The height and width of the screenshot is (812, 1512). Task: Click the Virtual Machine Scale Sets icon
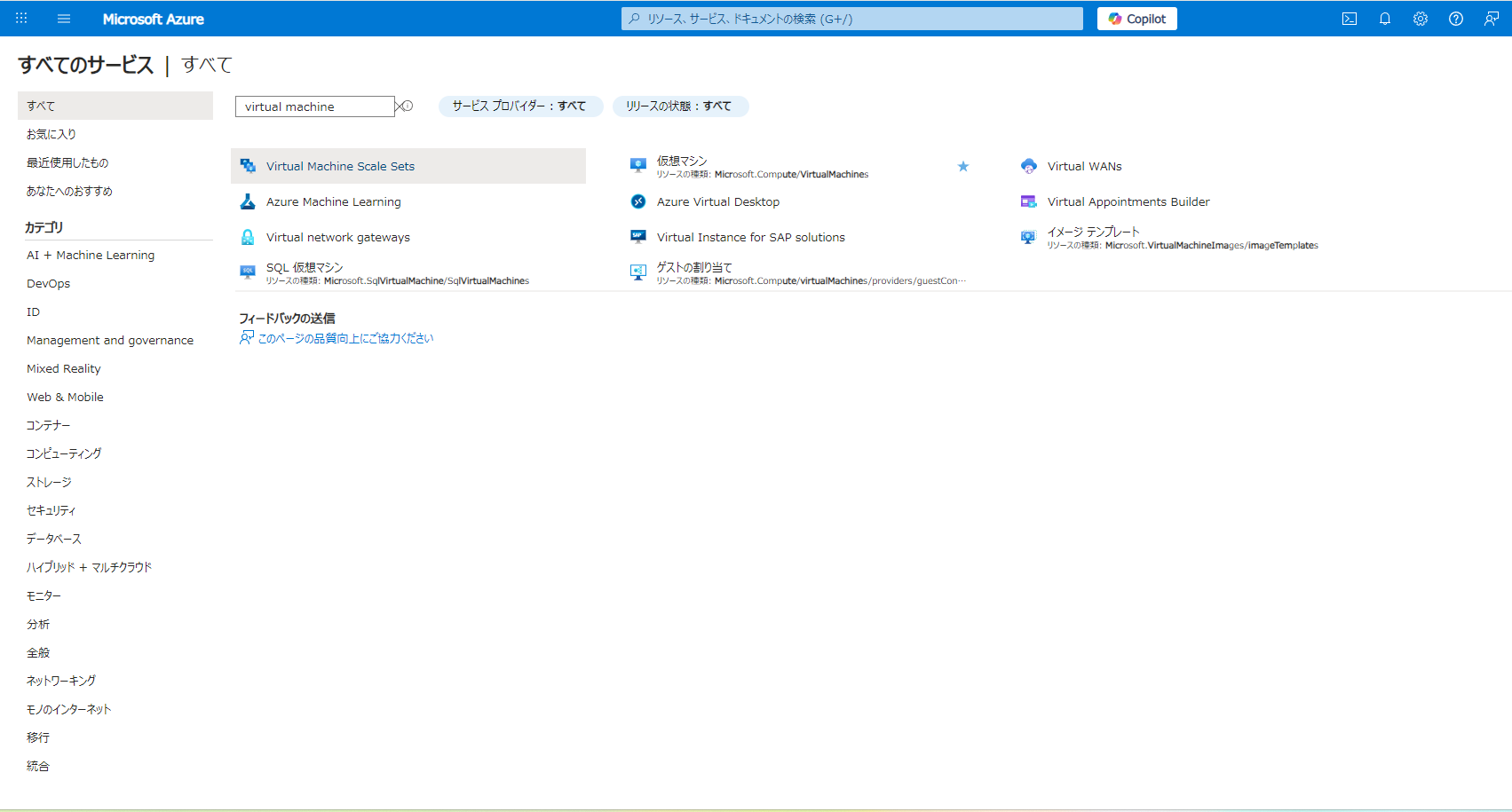coord(248,166)
